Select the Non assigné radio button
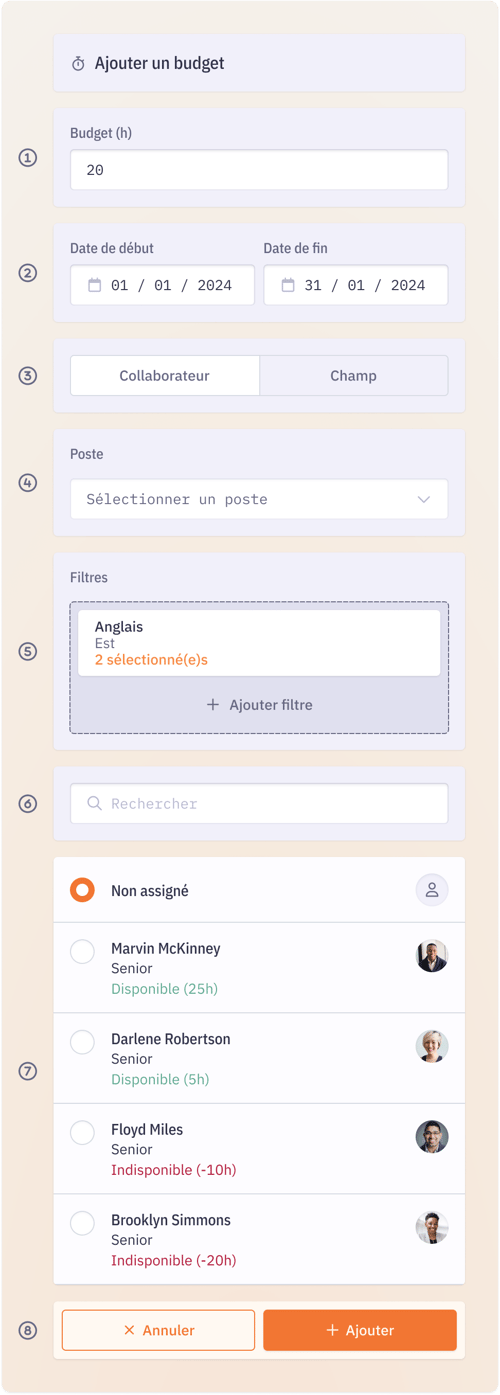Viewport: 500px width, 1395px height. pos(83,890)
